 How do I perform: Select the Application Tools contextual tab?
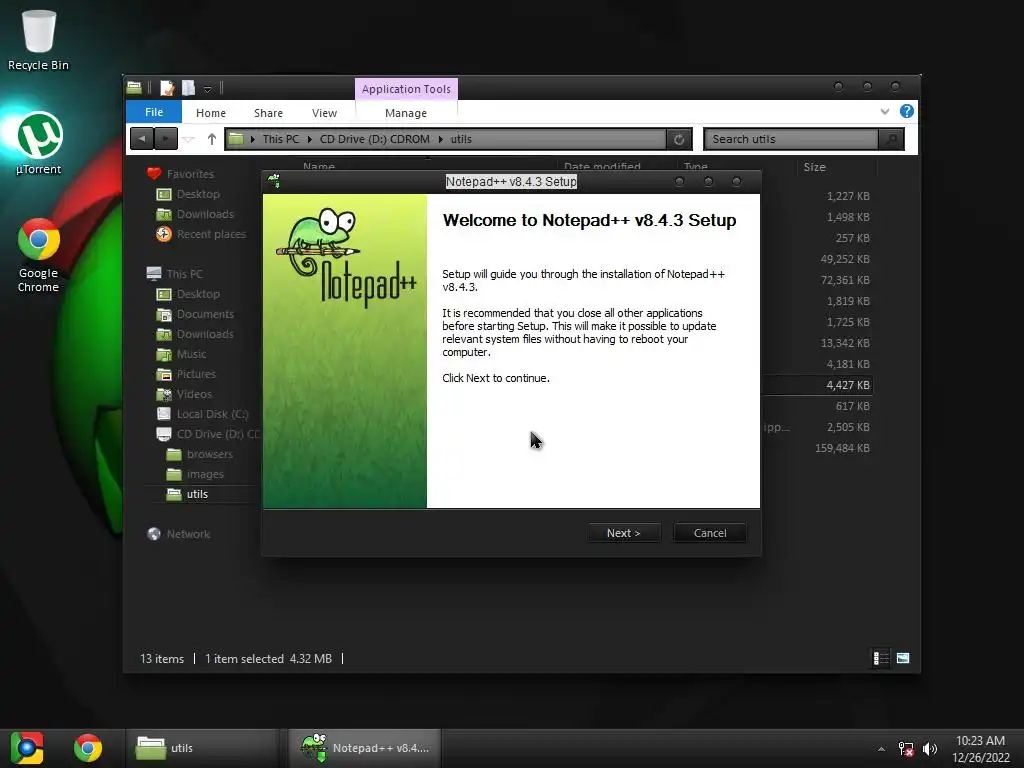tap(406, 89)
